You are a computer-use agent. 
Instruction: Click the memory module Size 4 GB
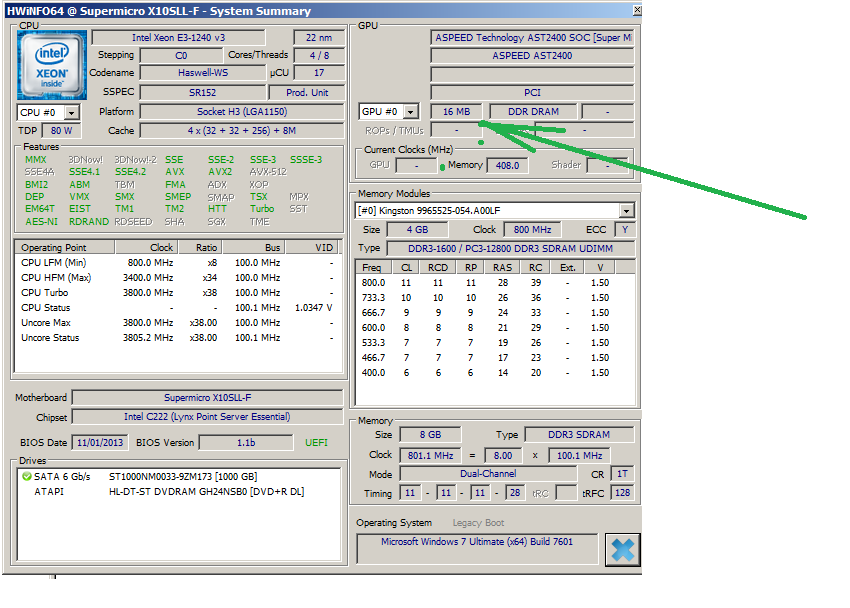417,230
